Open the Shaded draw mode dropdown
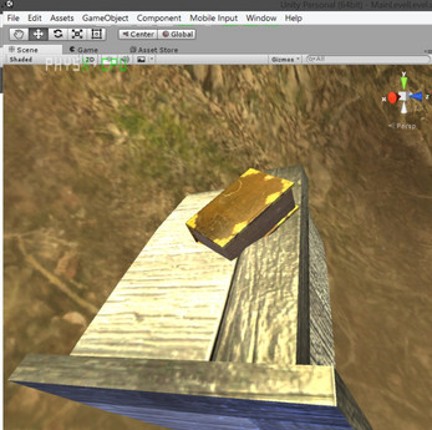This screenshot has height=430, width=432. click(x=21, y=59)
